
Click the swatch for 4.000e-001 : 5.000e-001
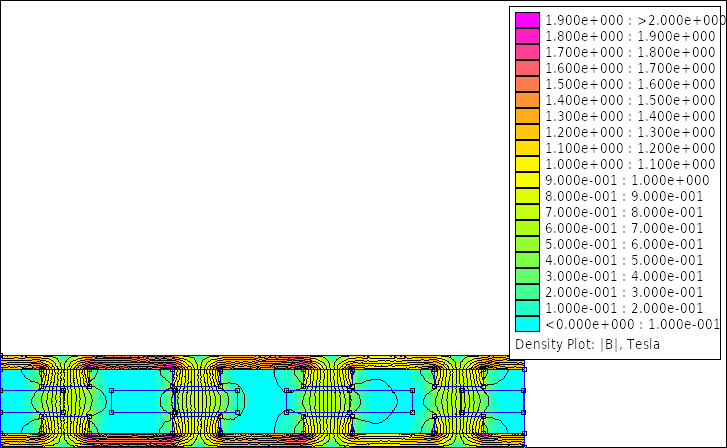(527, 260)
